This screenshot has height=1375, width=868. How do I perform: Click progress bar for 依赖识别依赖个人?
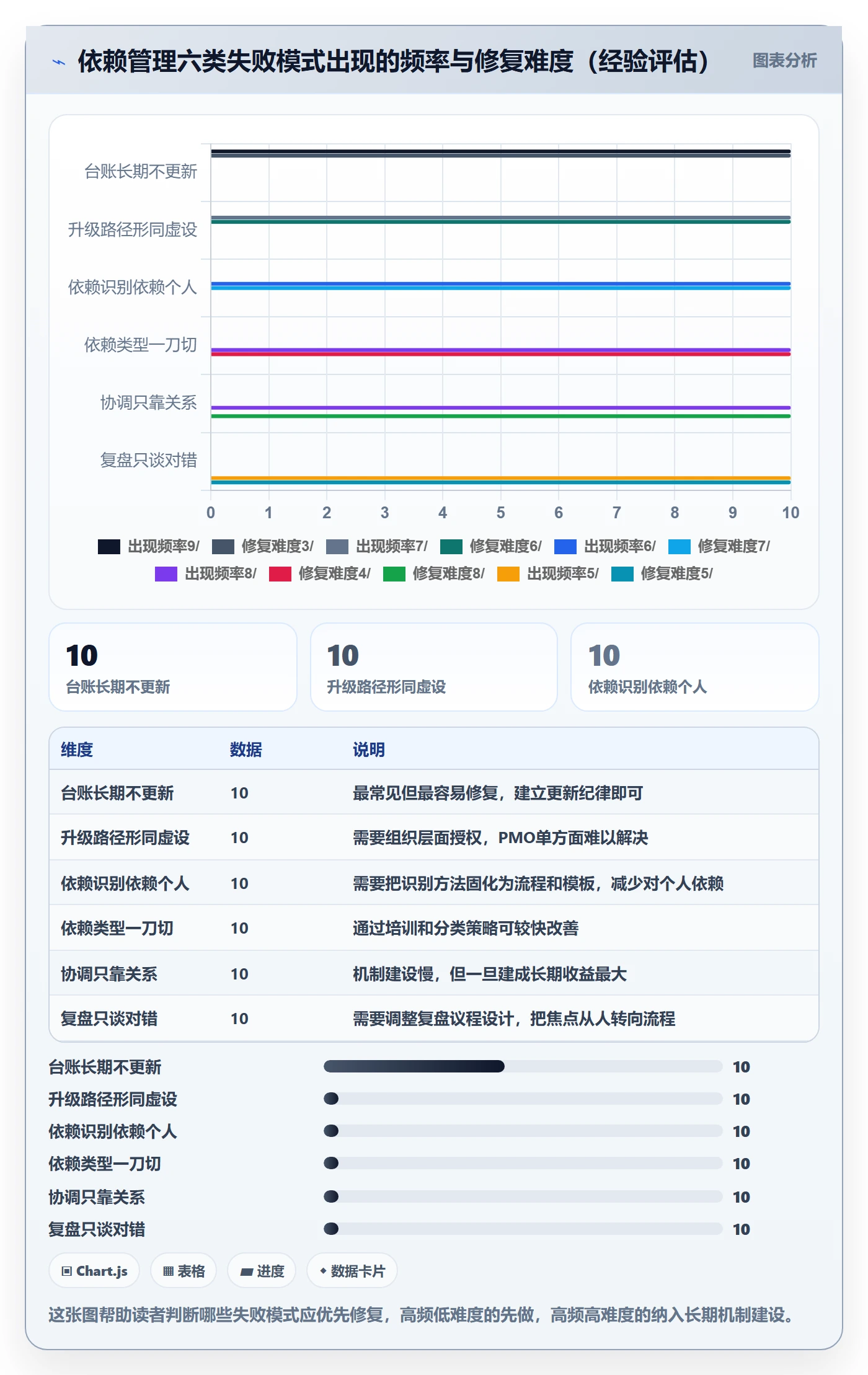point(523,1131)
